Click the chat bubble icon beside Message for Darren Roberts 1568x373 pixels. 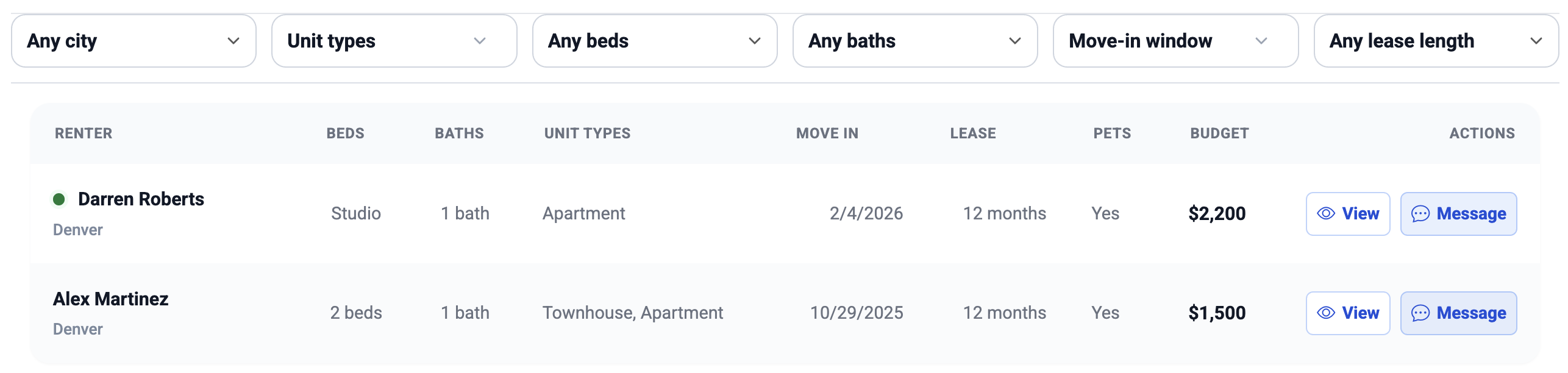click(1420, 214)
